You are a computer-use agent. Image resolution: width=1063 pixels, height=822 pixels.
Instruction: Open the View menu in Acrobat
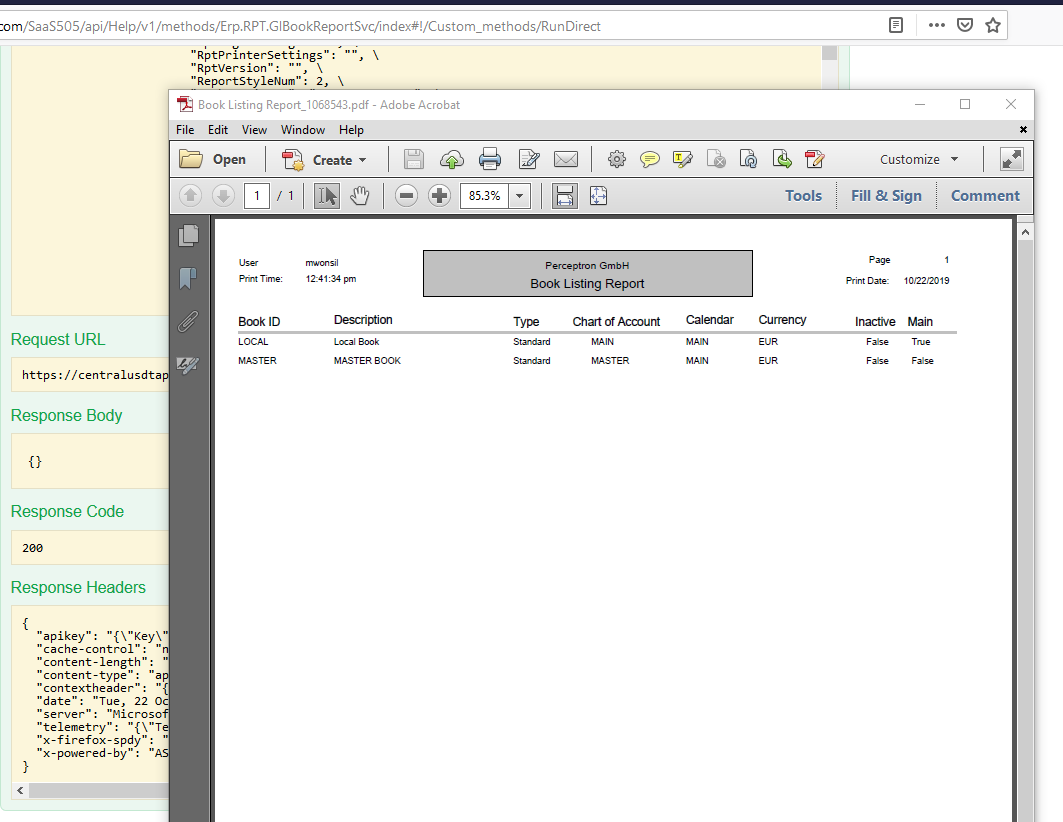[254, 129]
